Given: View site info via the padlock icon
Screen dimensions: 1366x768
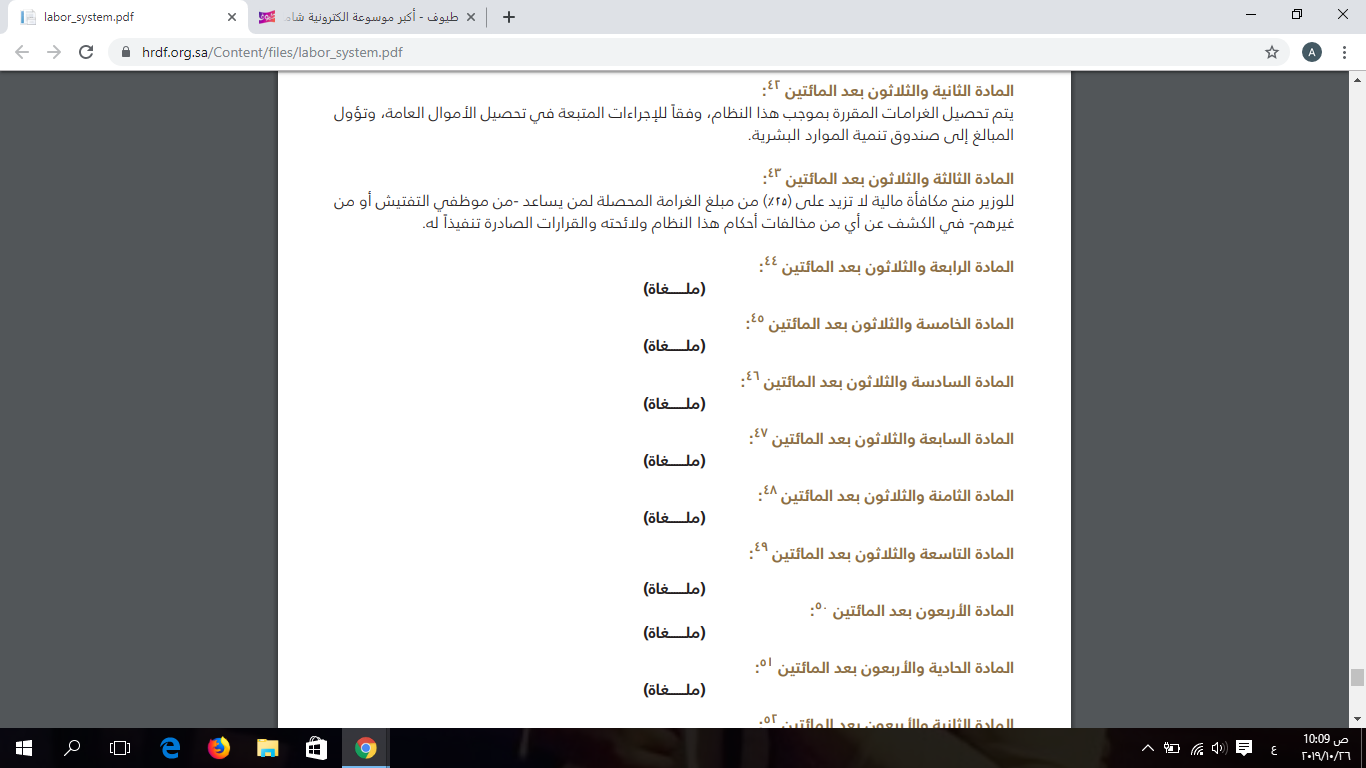Looking at the screenshot, I should coord(125,52).
